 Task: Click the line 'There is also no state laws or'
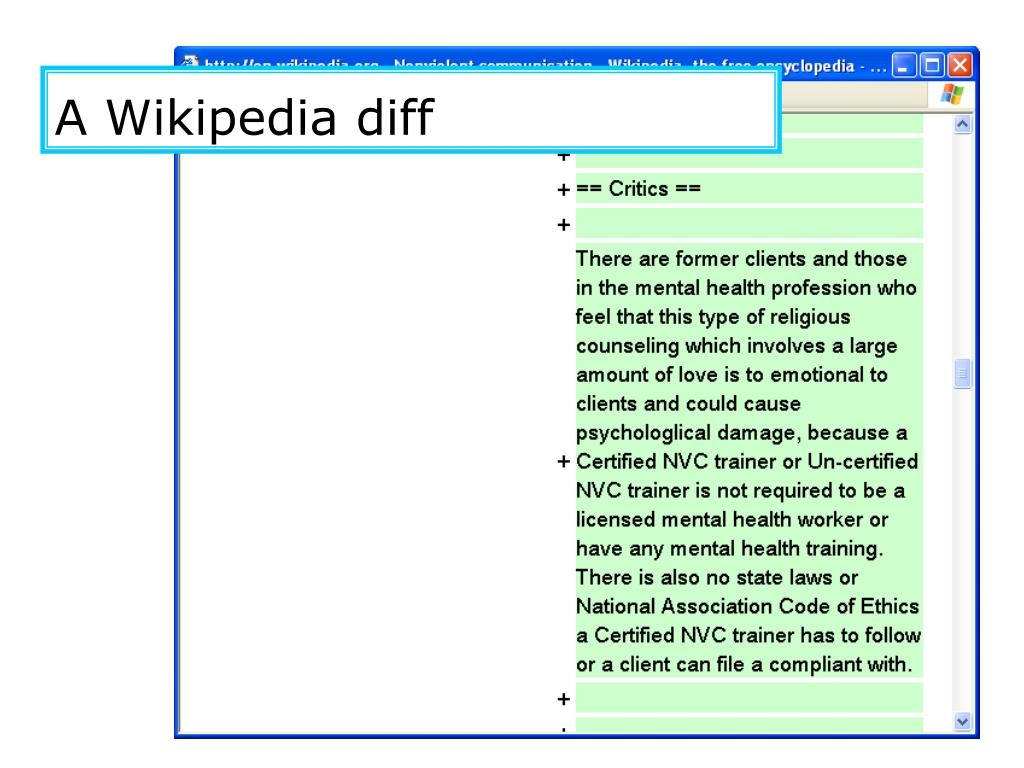[717, 577]
